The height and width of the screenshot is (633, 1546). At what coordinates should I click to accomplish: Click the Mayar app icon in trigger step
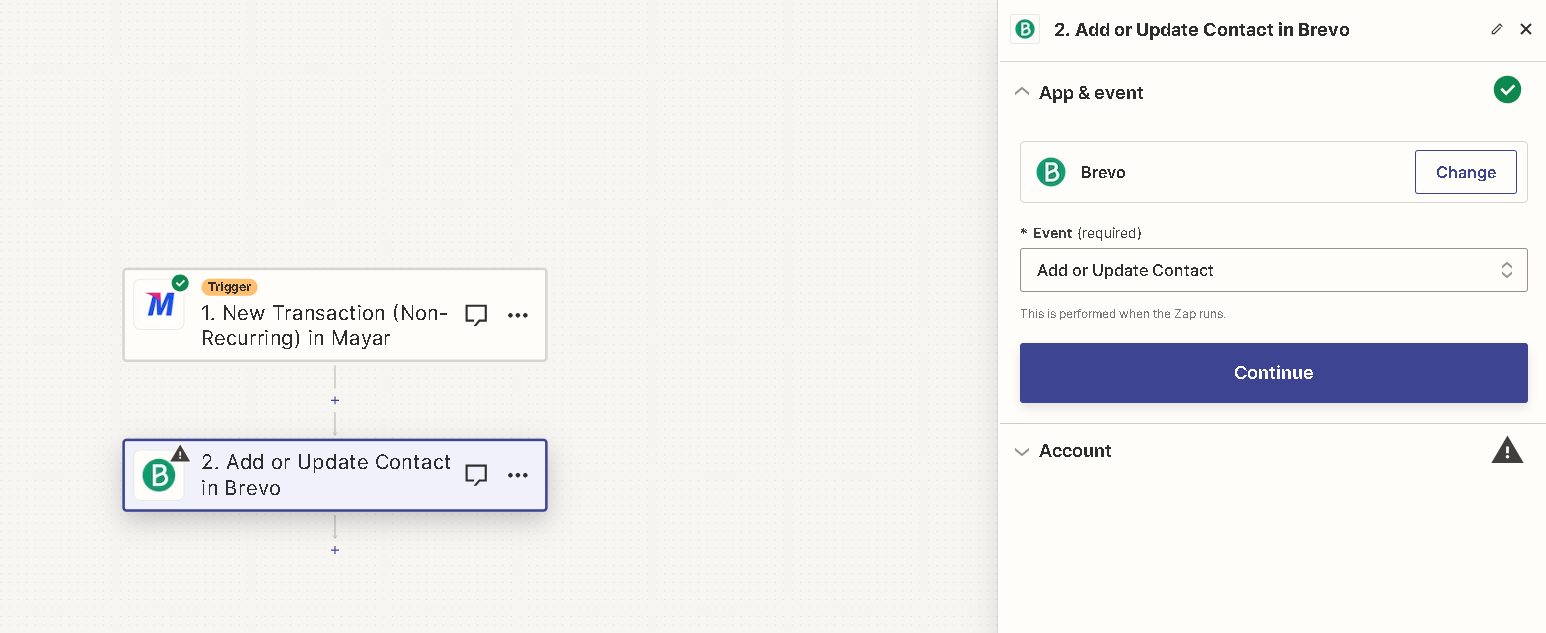click(x=159, y=304)
